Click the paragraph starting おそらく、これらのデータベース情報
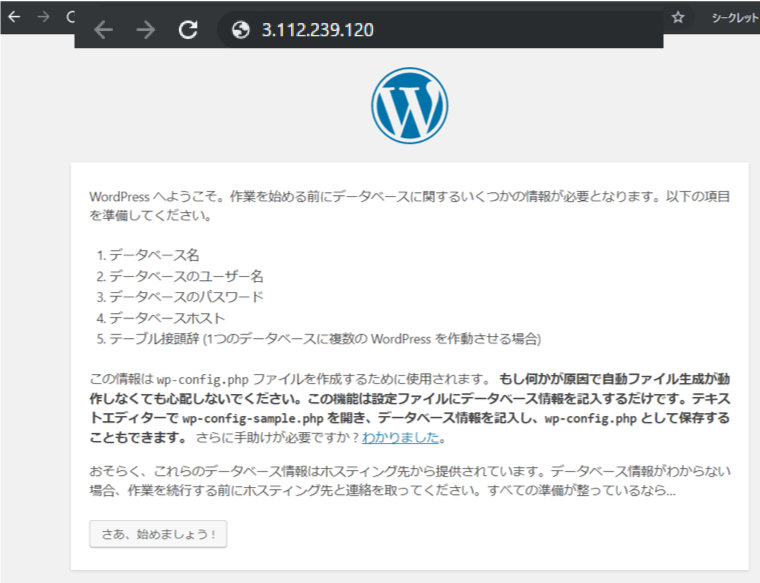 410,480
